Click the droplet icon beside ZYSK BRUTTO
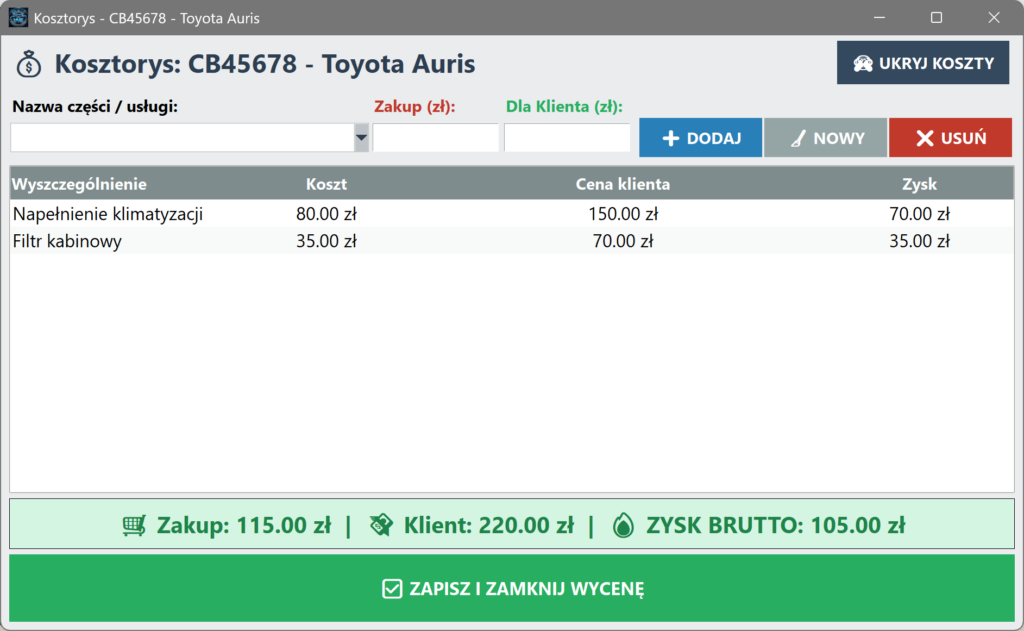The image size is (1024, 631). coord(623,525)
